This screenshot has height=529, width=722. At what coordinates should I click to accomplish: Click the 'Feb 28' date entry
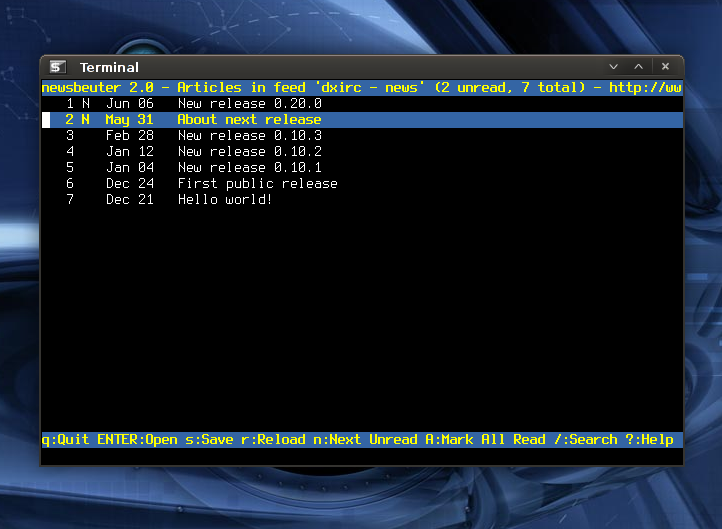pos(130,136)
